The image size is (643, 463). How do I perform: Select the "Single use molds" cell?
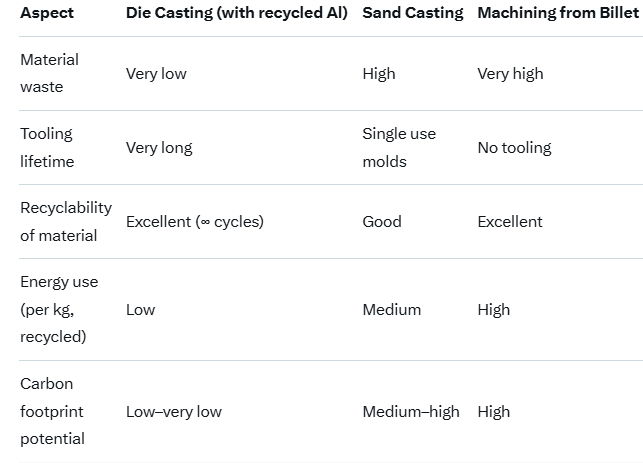399,147
